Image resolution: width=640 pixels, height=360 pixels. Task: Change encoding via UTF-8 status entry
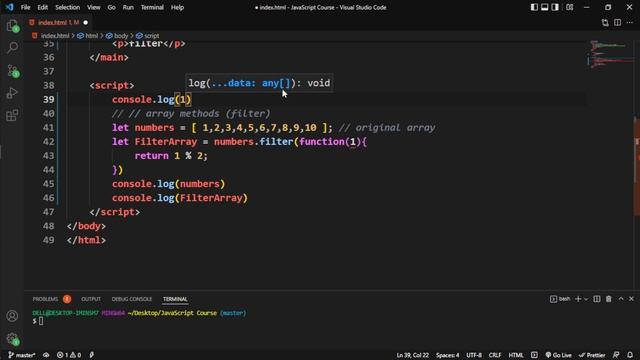tap(474, 355)
